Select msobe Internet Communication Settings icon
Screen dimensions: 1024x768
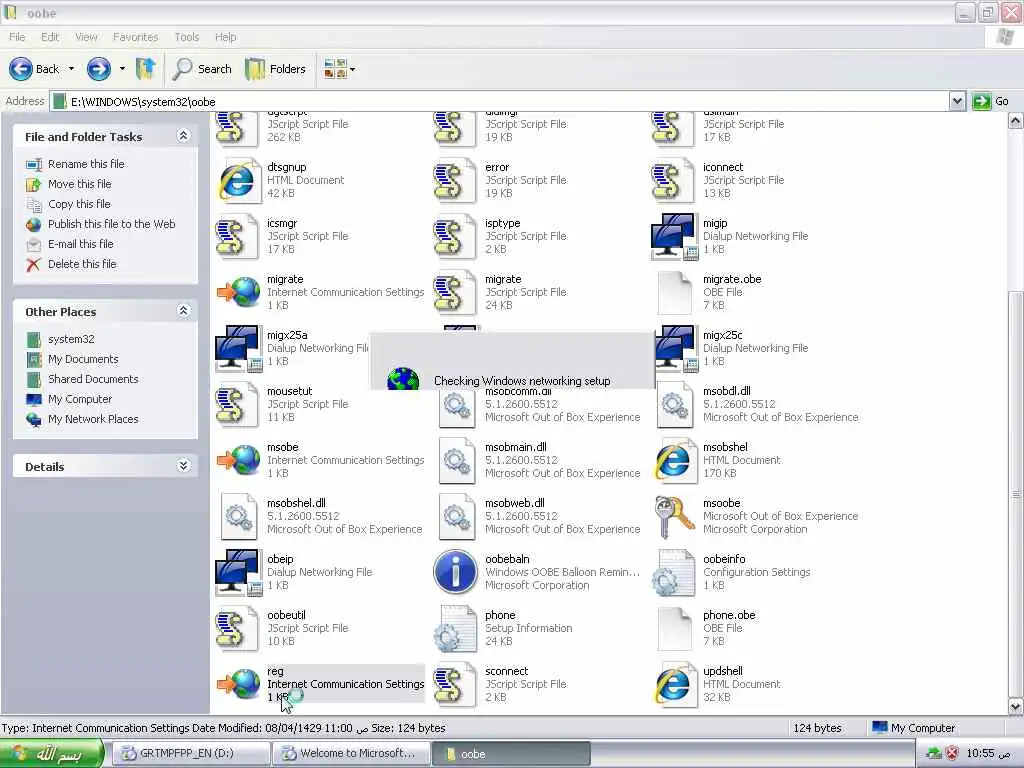[x=238, y=460]
